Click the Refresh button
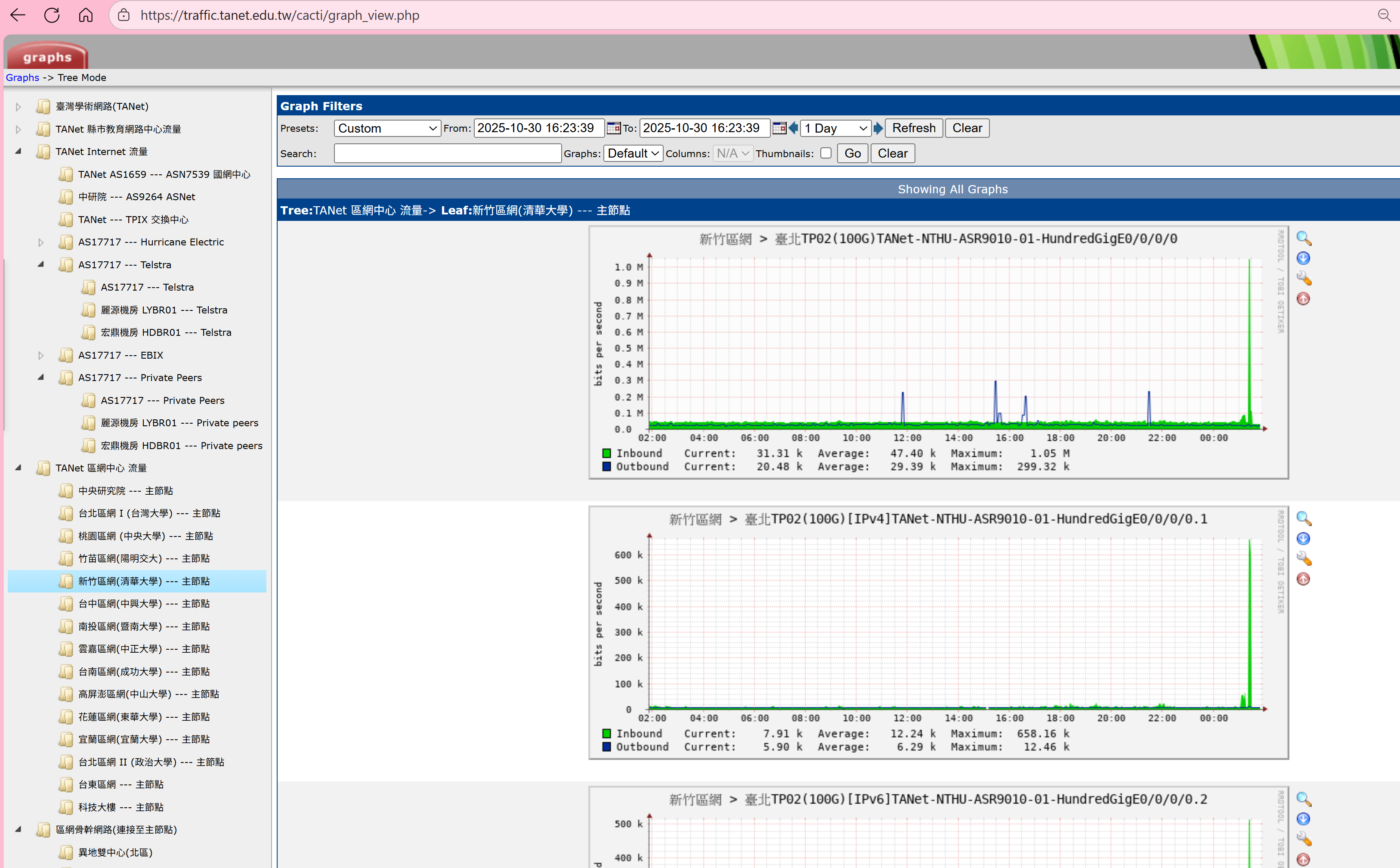Screen dimensions: 1400x868 (x=913, y=128)
